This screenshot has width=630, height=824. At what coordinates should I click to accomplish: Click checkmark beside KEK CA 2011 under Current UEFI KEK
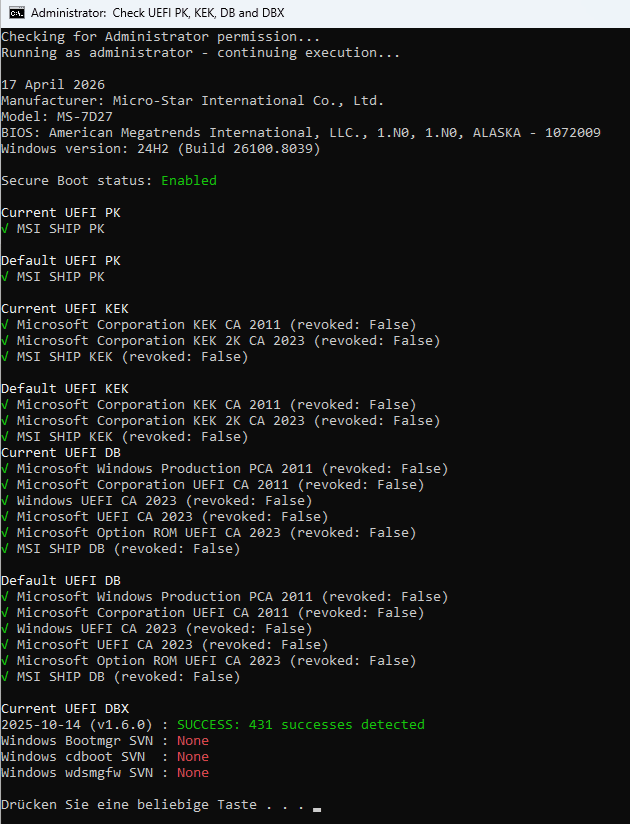(5, 325)
